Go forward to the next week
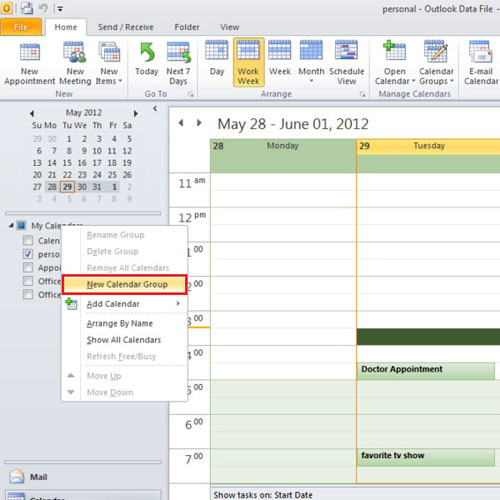This screenshot has height=500, width=500. pyautogui.click(x=199, y=123)
